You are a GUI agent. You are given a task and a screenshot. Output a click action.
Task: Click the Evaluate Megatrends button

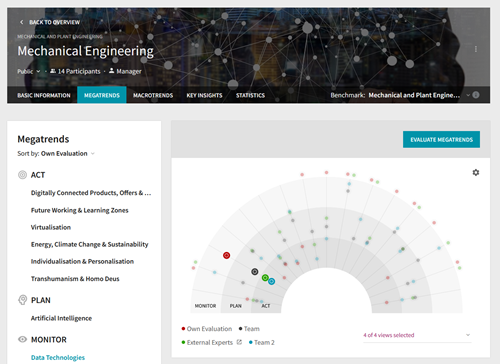coord(441,139)
